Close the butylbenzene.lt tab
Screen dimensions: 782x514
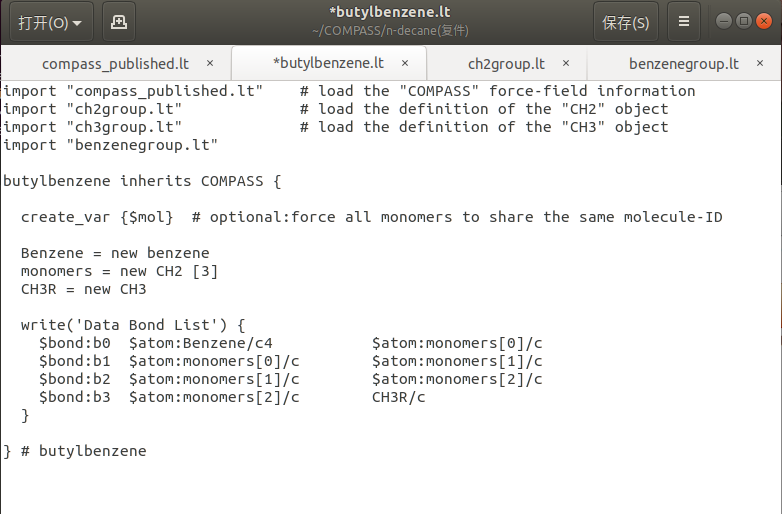coord(405,63)
